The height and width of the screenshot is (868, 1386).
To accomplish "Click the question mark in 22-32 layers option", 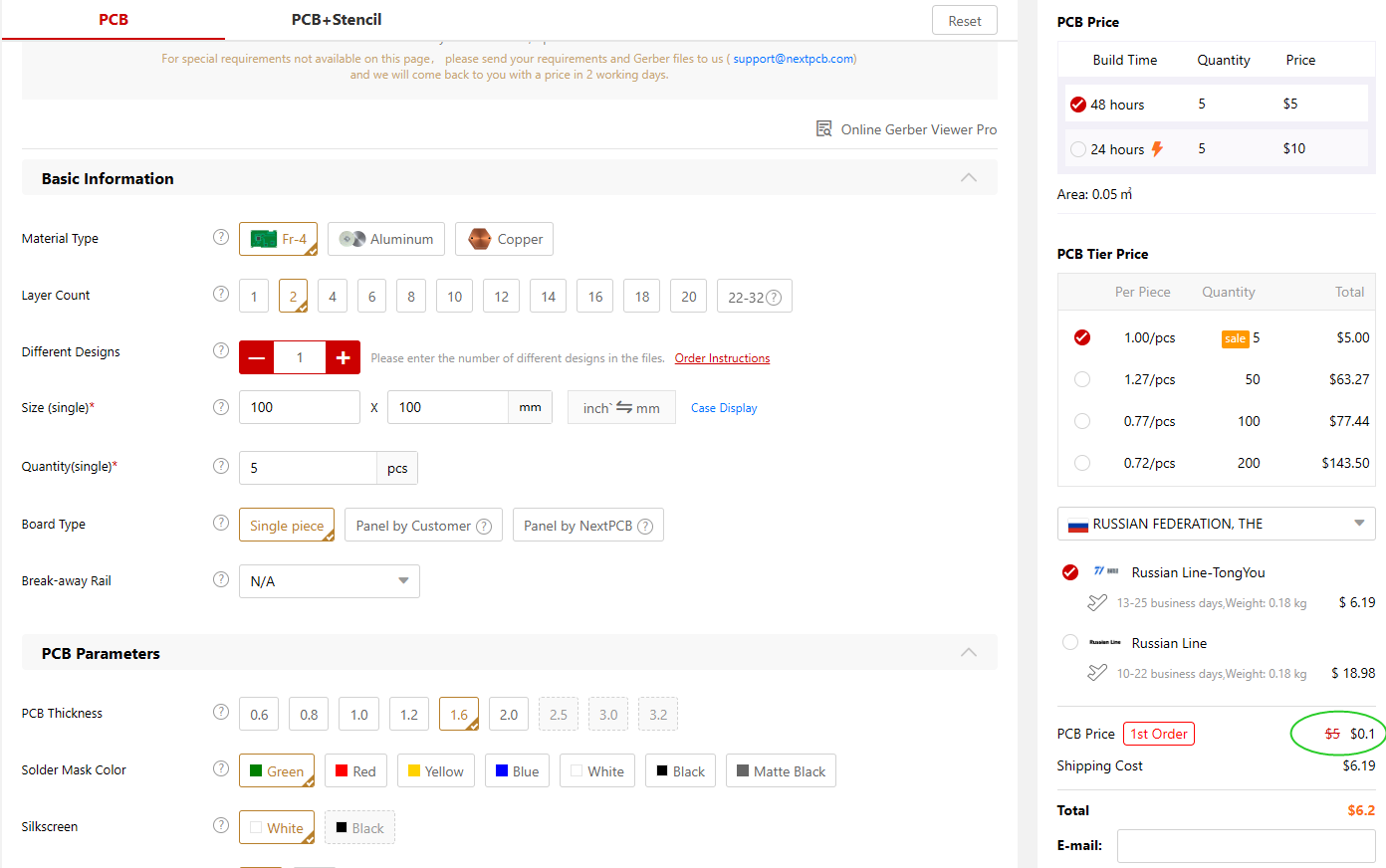I will 774,298.
